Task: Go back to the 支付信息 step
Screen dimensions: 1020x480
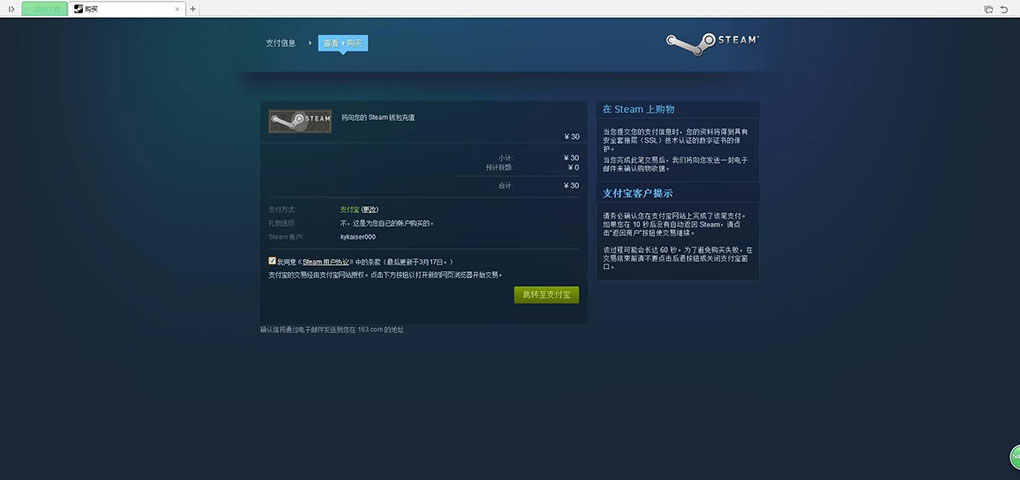Action: [280, 43]
